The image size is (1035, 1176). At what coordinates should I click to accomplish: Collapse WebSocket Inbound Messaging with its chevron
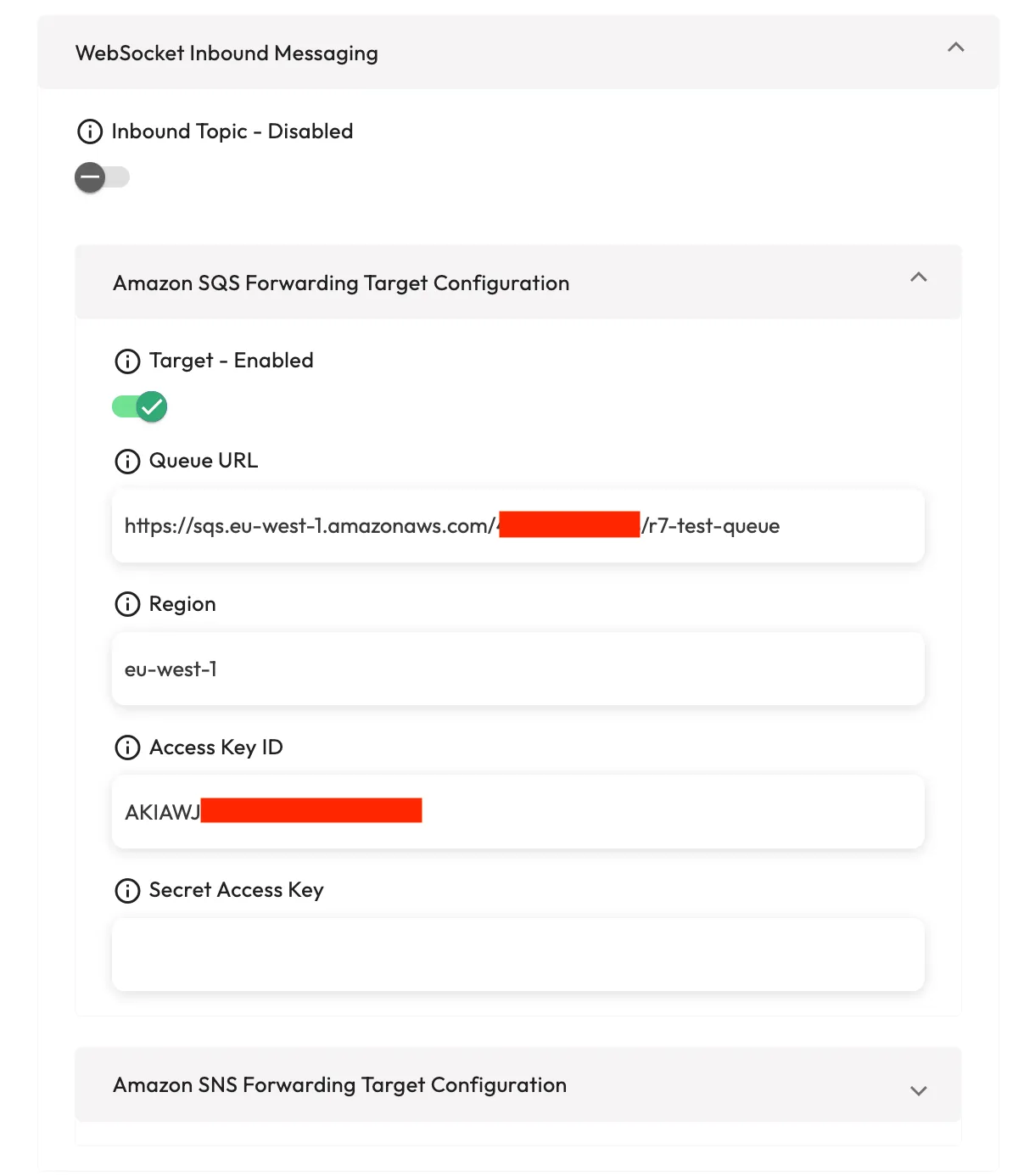click(955, 48)
